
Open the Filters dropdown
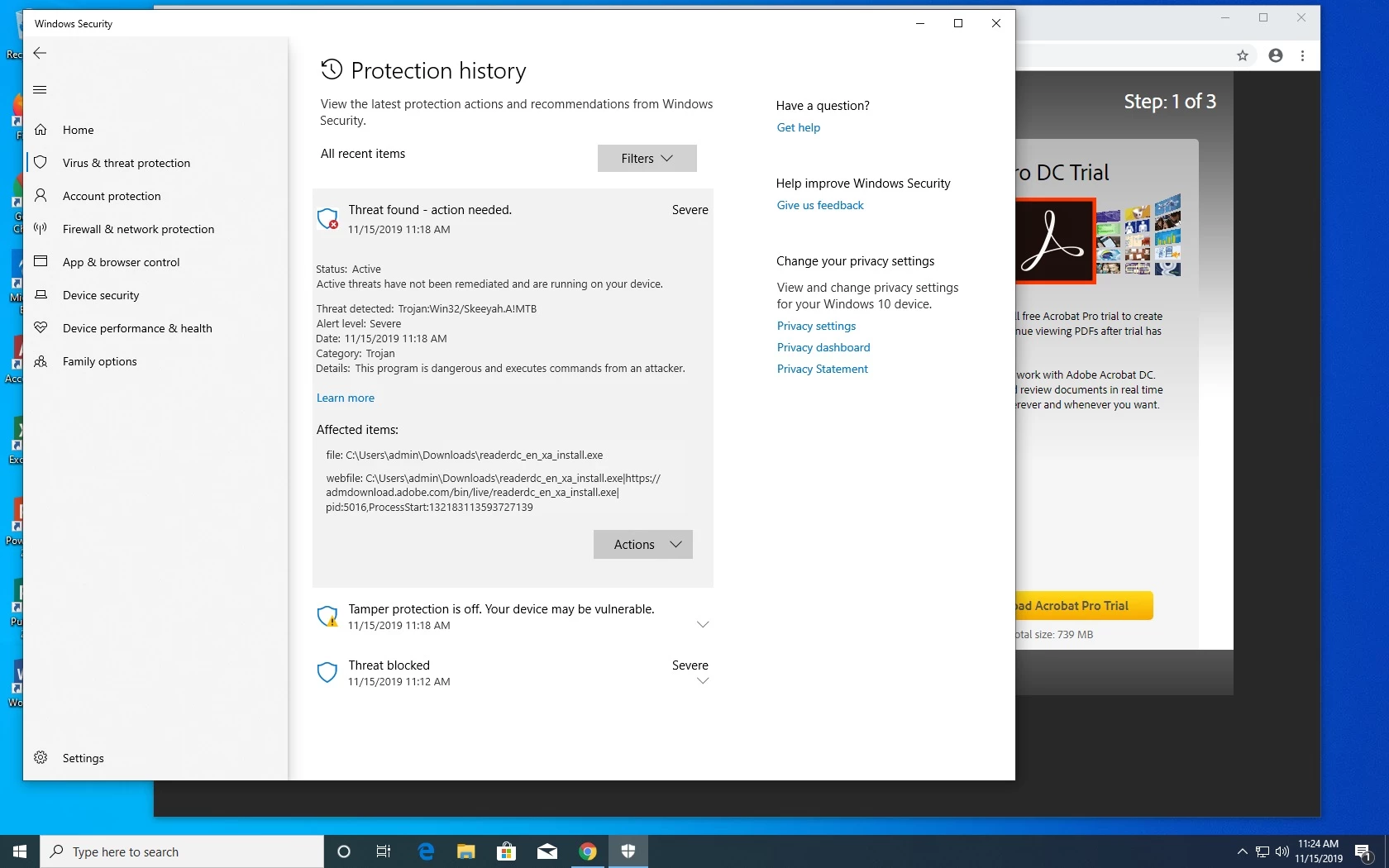tap(647, 159)
